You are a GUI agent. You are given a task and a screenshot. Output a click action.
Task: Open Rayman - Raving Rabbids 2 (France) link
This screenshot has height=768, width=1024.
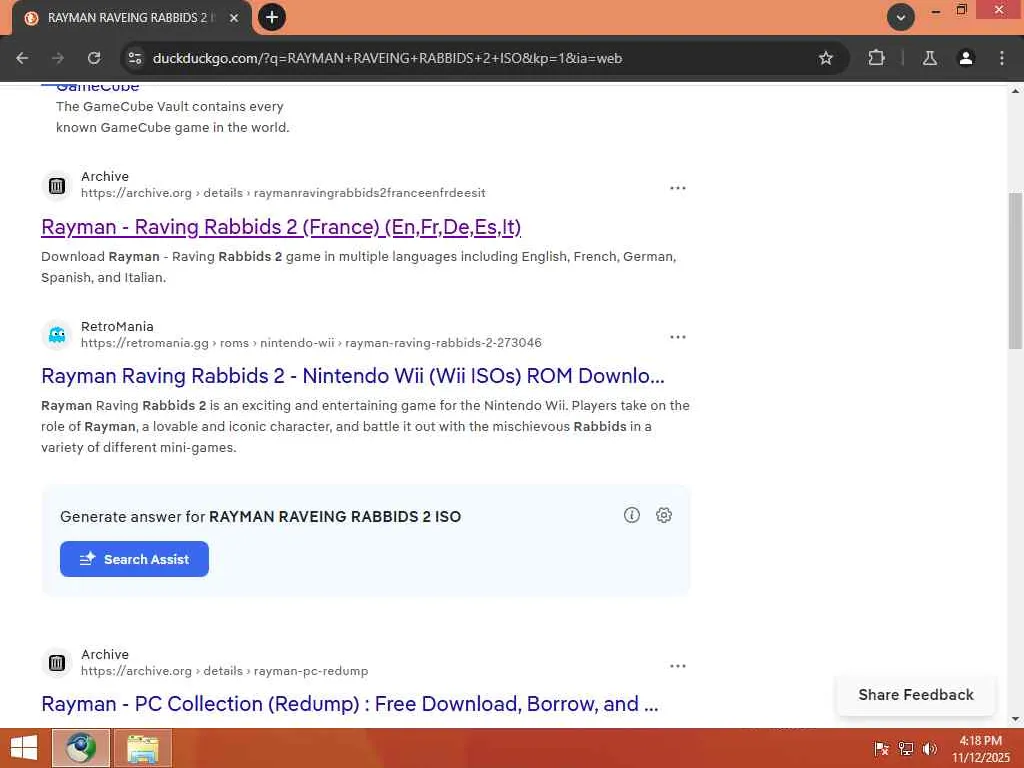click(x=281, y=227)
